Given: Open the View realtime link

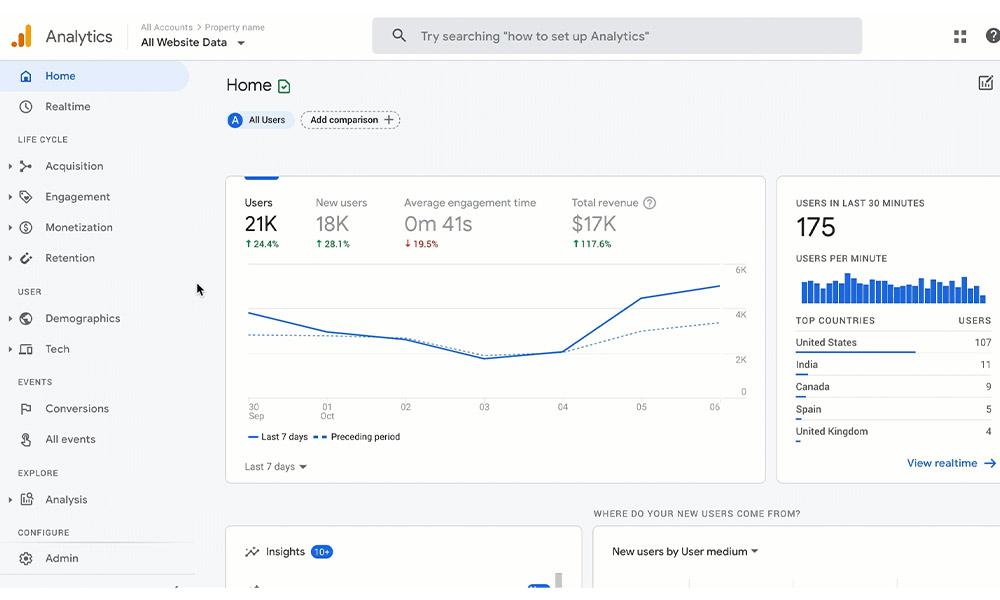Looking at the screenshot, I should (951, 464).
